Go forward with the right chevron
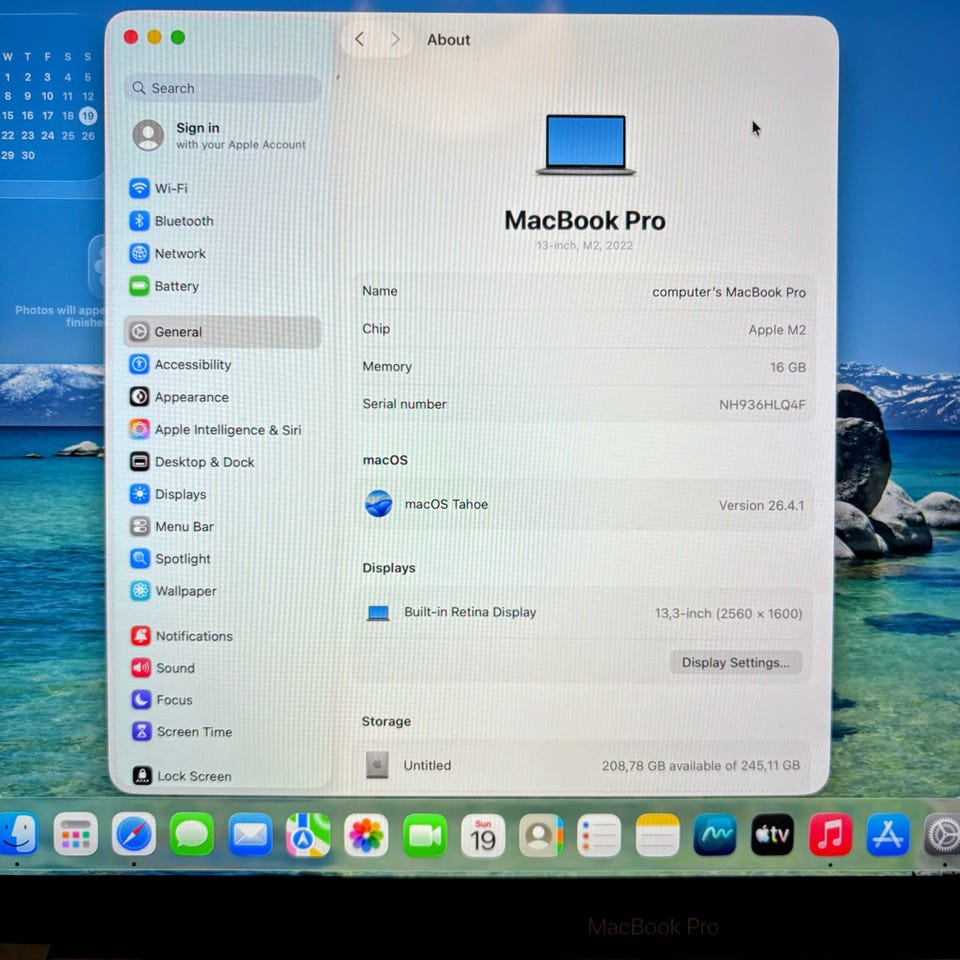 [x=395, y=40]
